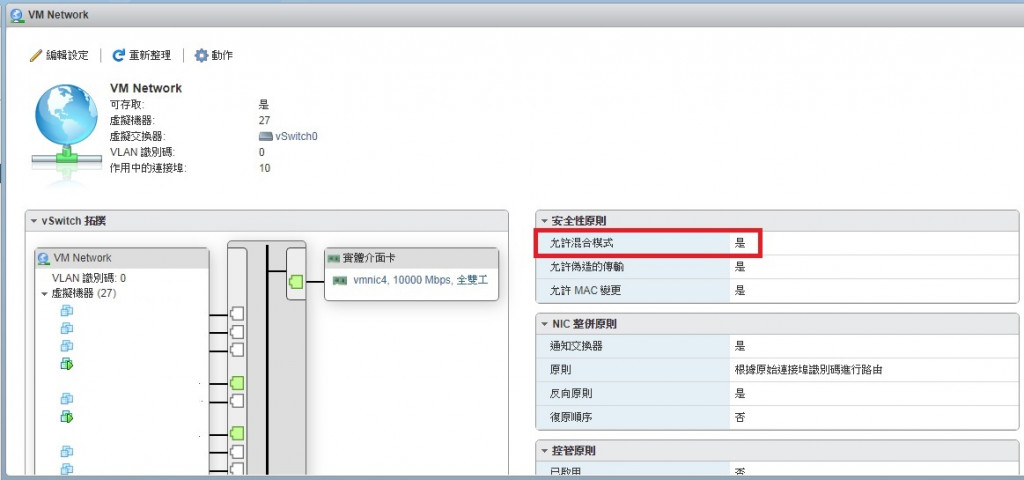Image resolution: width=1024 pixels, height=480 pixels.
Task: Click the 是 value of 可存取
Action: [264, 104]
